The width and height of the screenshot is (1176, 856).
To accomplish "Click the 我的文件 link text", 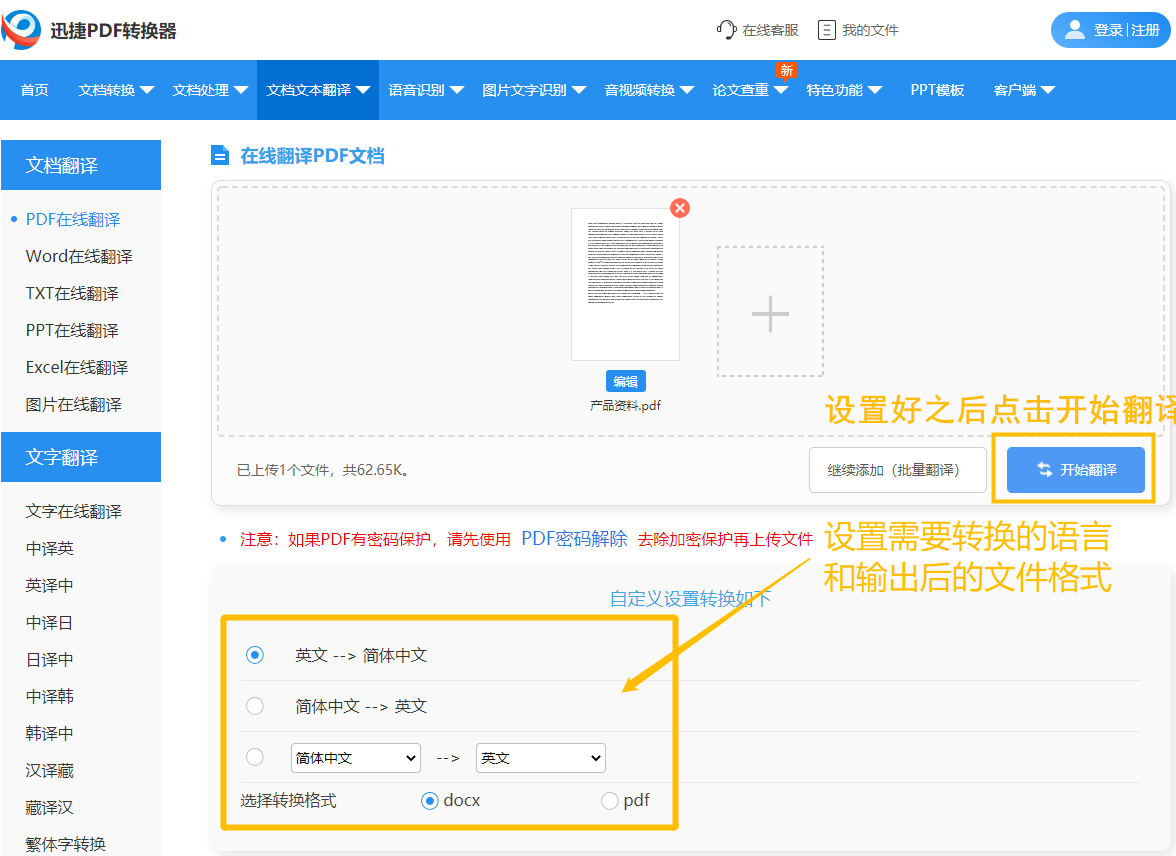I will pos(870,30).
